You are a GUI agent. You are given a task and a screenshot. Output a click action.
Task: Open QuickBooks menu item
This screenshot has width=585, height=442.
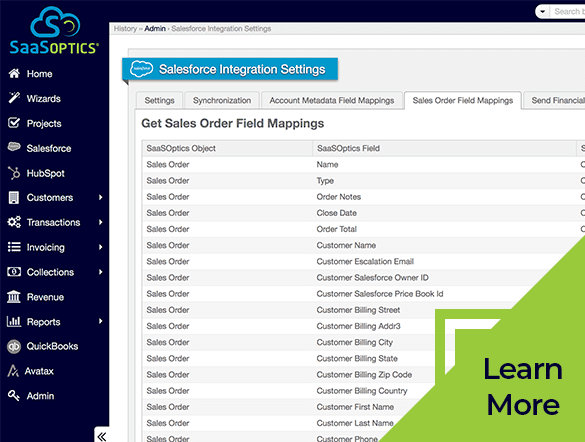[x=52, y=346]
